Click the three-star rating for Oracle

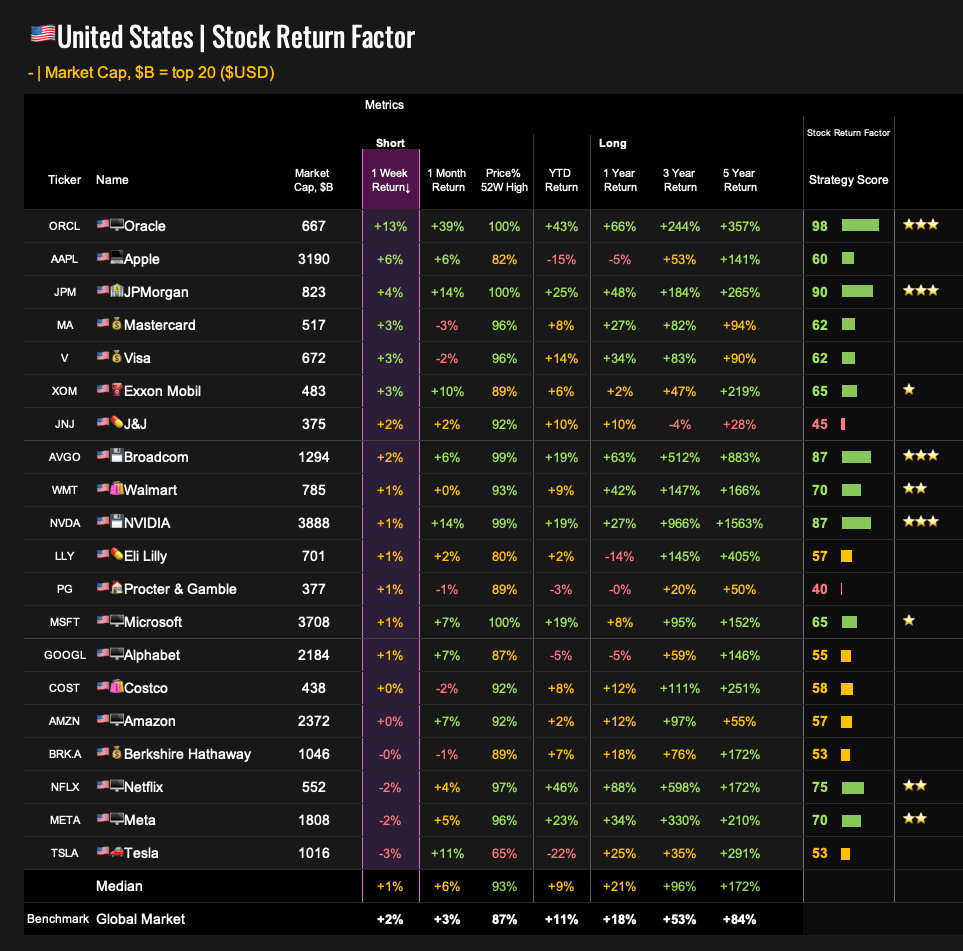pos(921,224)
